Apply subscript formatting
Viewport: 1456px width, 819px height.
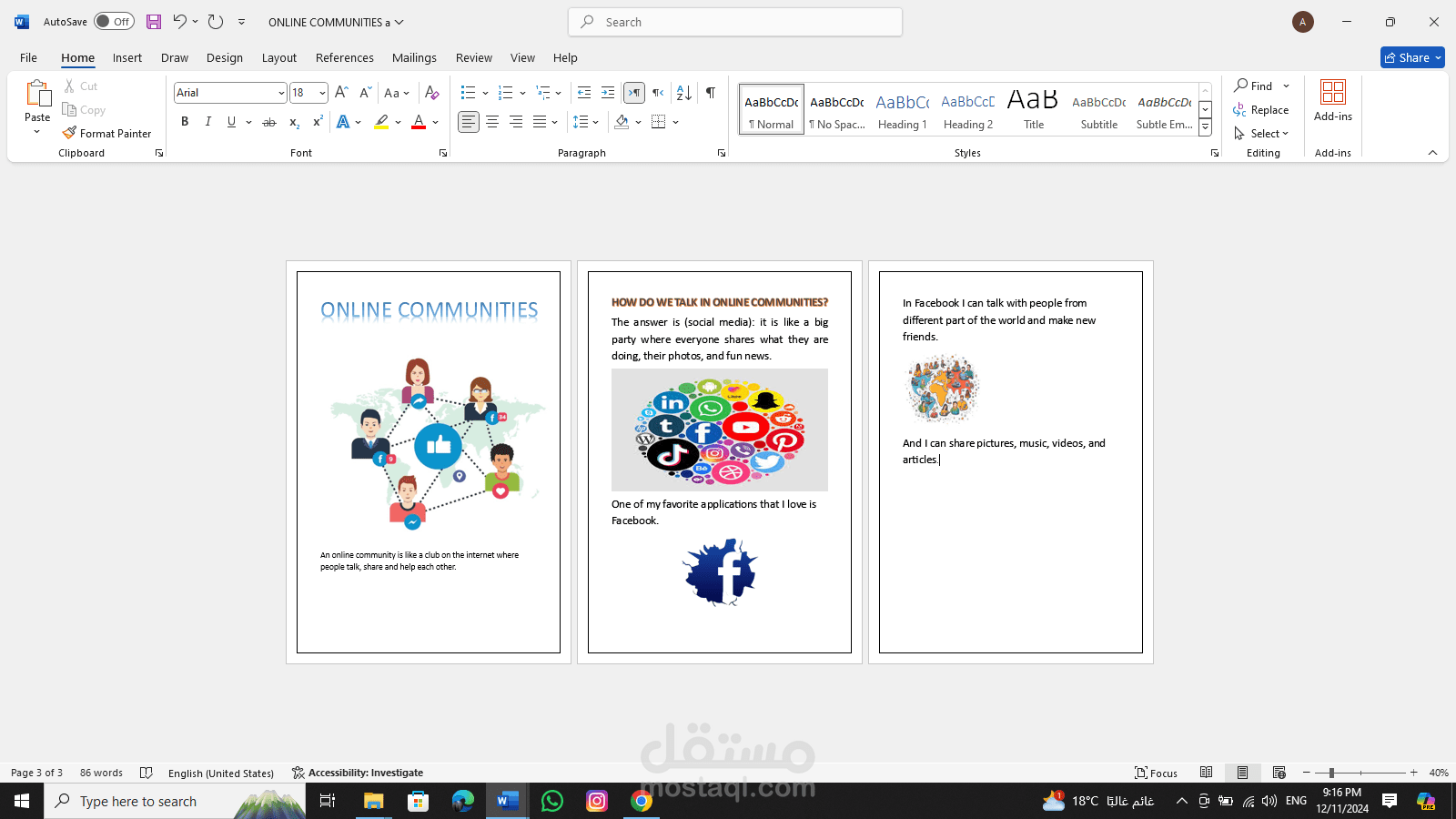(294, 122)
